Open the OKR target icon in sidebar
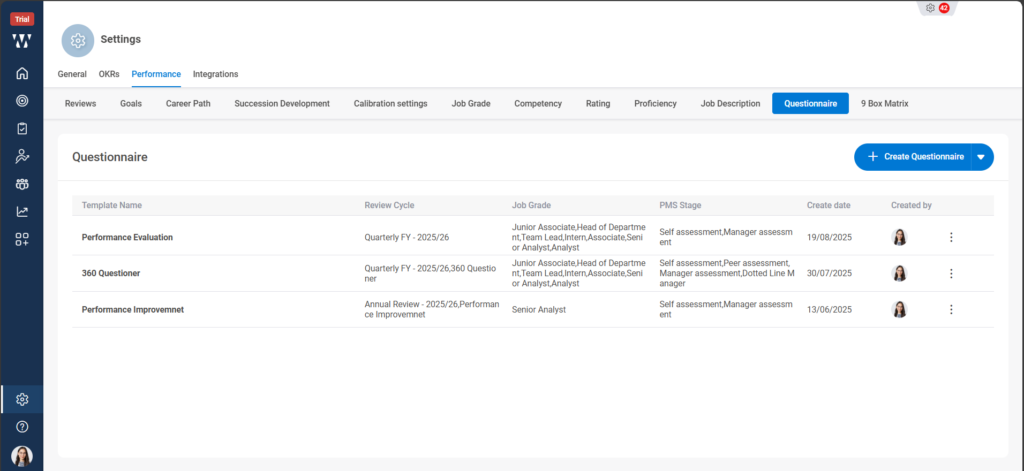This screenshot has height=471, width=1024. tap(22, 101)
